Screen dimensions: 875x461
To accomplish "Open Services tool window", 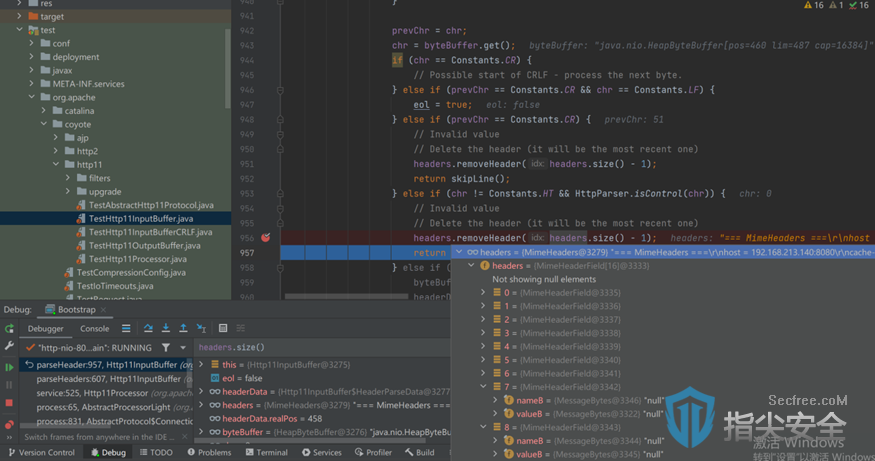I will (322, 453).
